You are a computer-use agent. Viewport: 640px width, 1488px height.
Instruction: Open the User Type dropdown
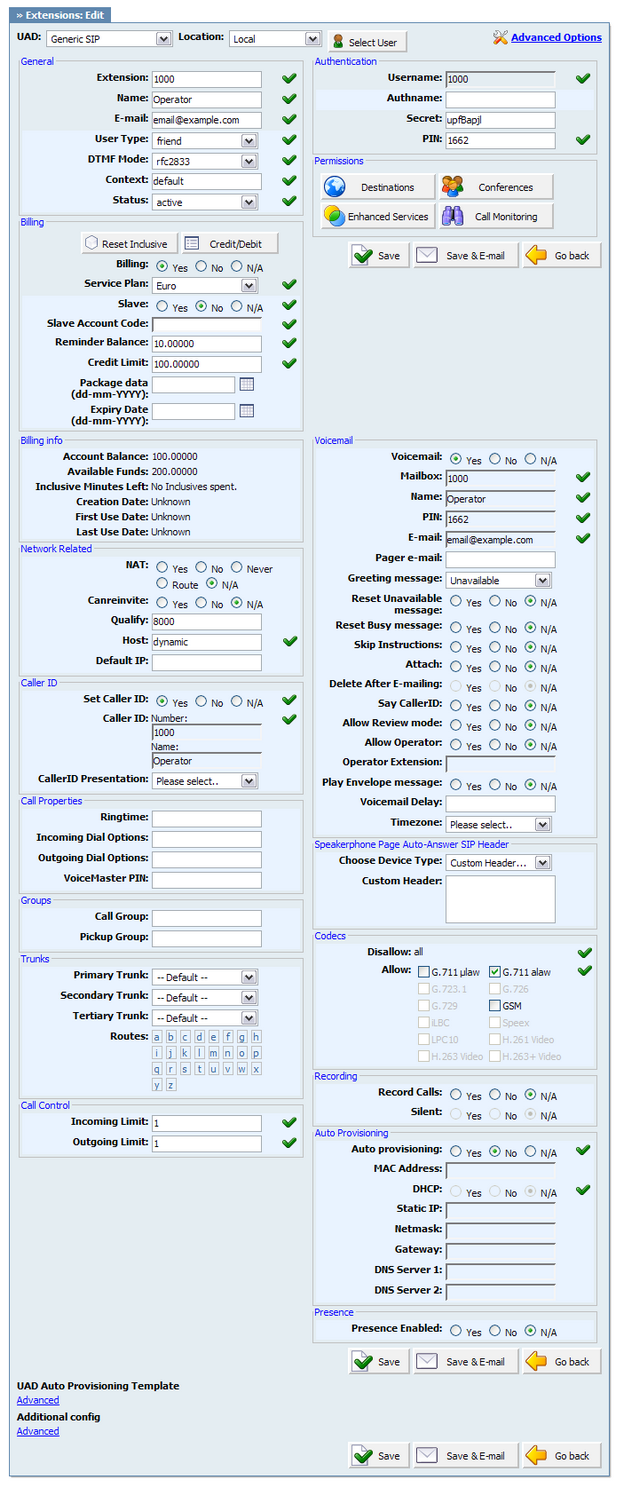coord(205,140)
